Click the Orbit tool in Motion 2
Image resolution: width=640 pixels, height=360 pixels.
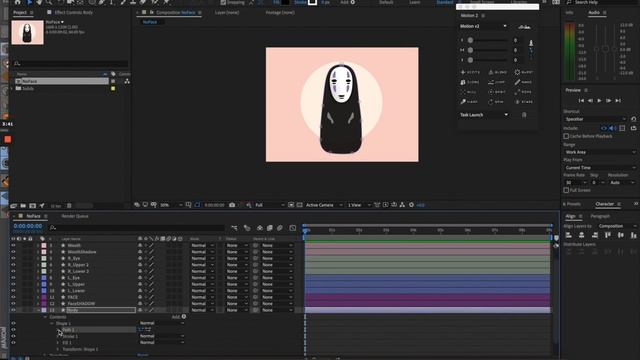point(498,92)
